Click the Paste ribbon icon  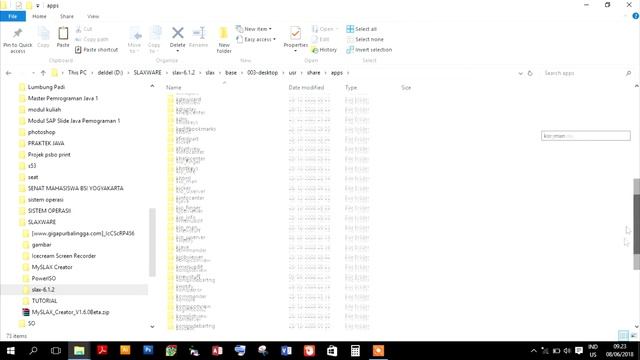coord(63,38)
